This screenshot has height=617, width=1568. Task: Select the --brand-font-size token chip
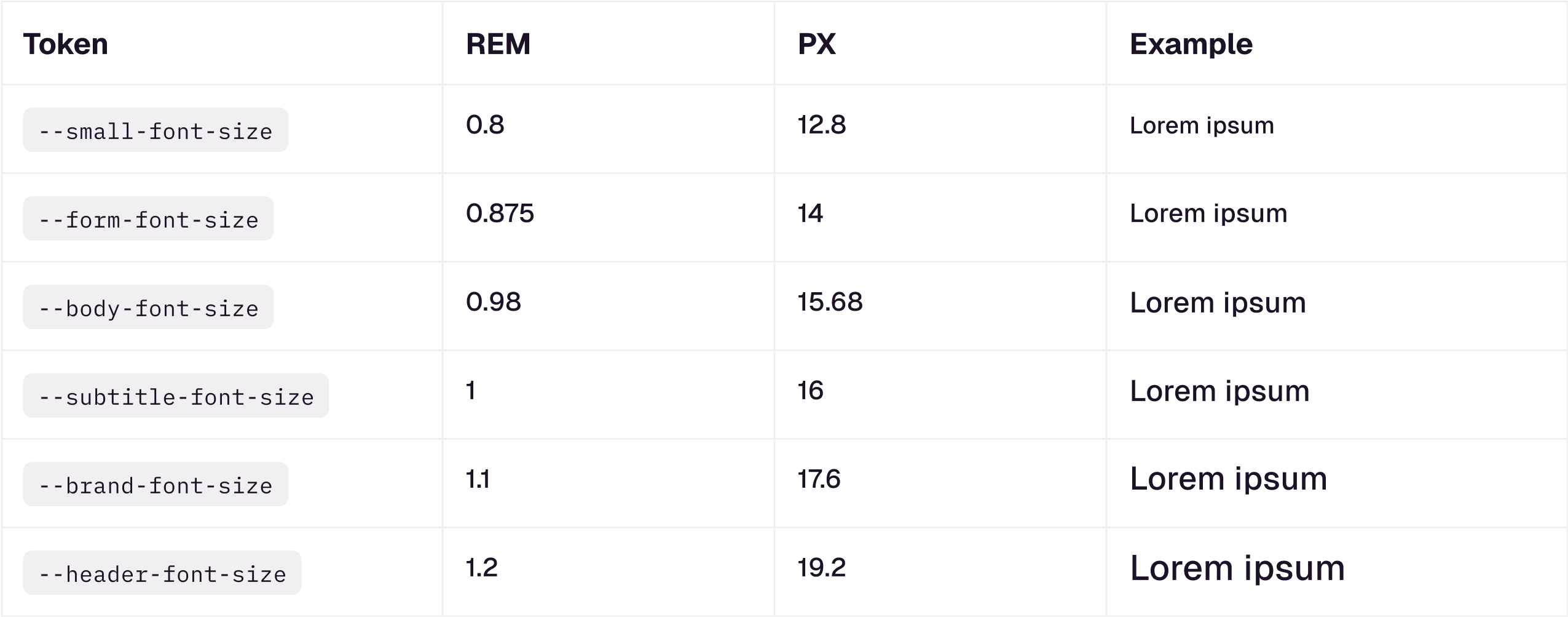(x=156, y=485)
